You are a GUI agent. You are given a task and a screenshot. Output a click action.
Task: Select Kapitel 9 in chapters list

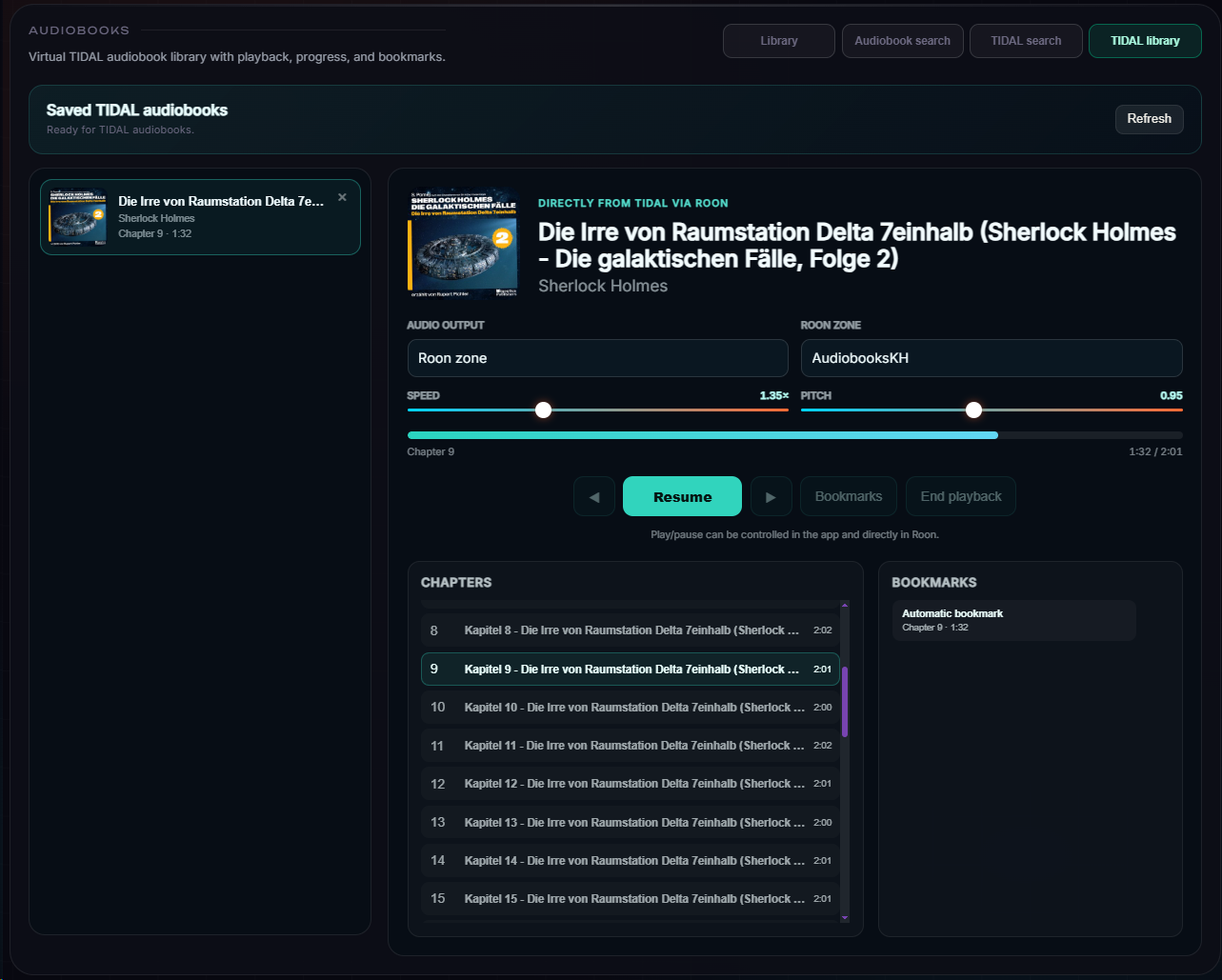630,669
